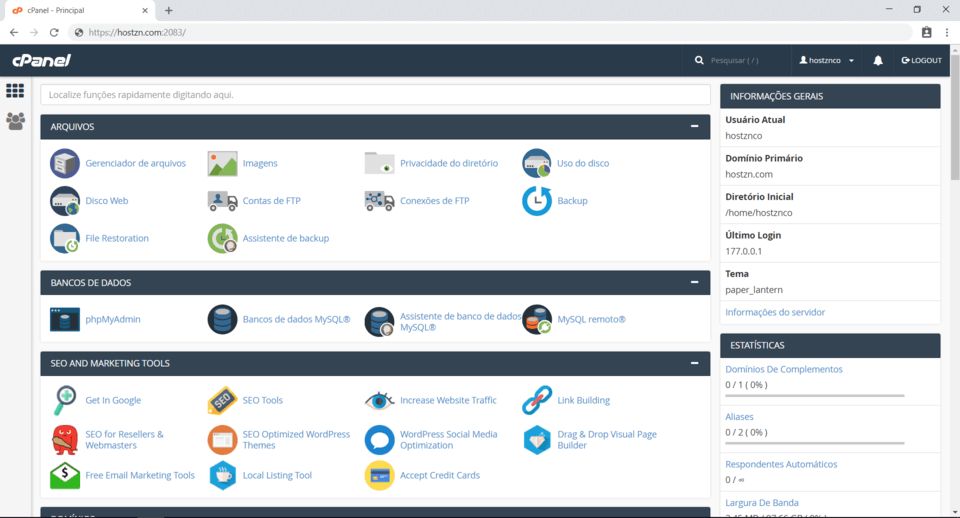Click the sidebar grid home icon
Viewport: 960px width, 518px height.
pyautogui.click(x=15, y=91)
